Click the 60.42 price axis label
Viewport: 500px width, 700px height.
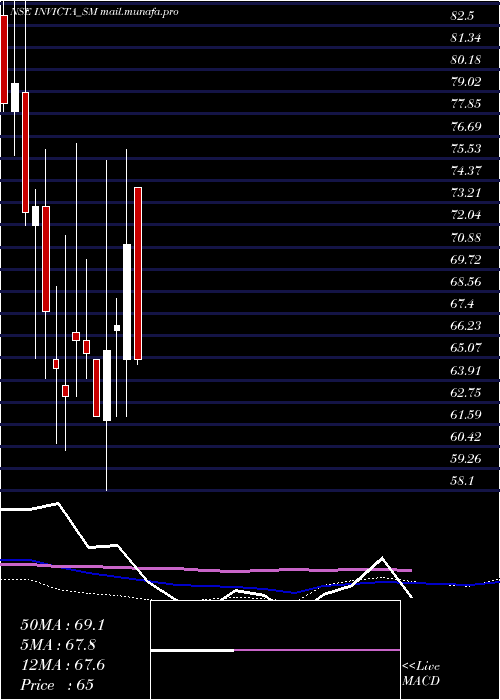click(466, 437)
